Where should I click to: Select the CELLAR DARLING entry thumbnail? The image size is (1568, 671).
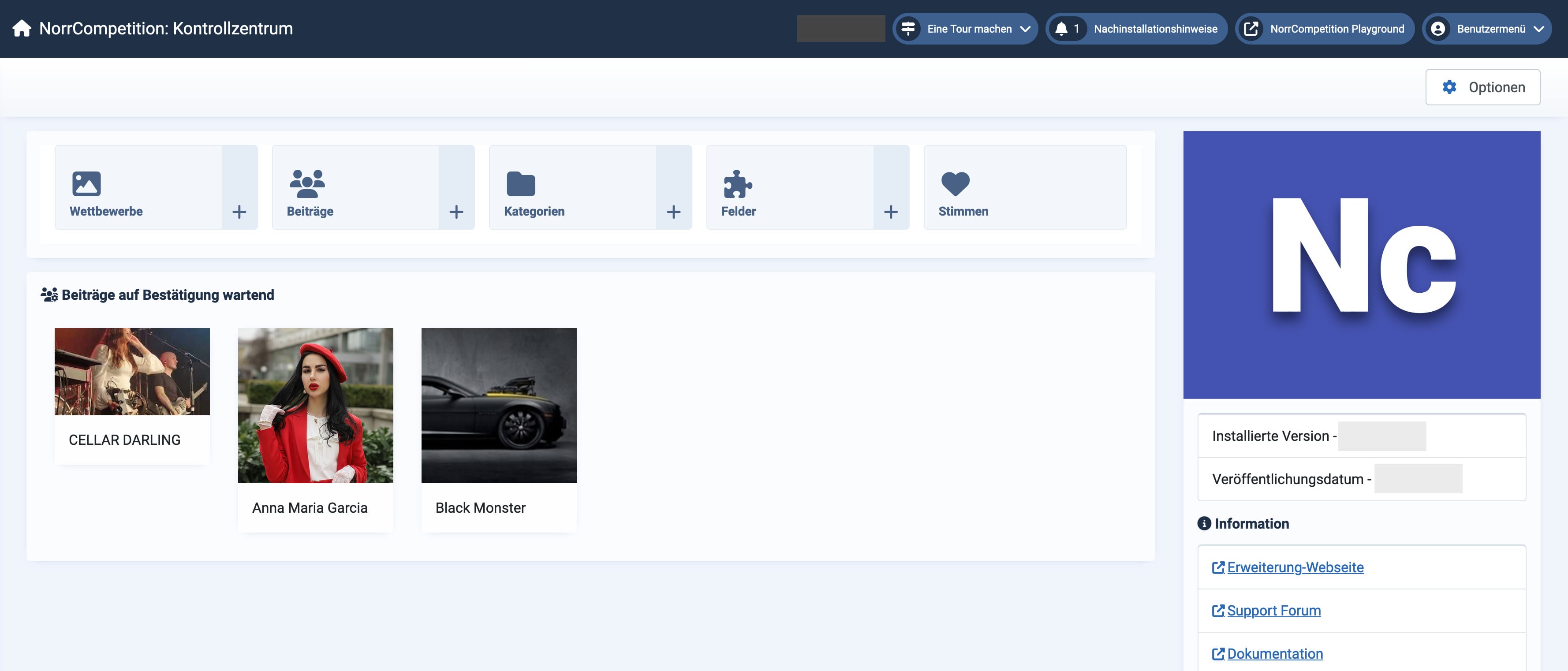pos(132,372)
